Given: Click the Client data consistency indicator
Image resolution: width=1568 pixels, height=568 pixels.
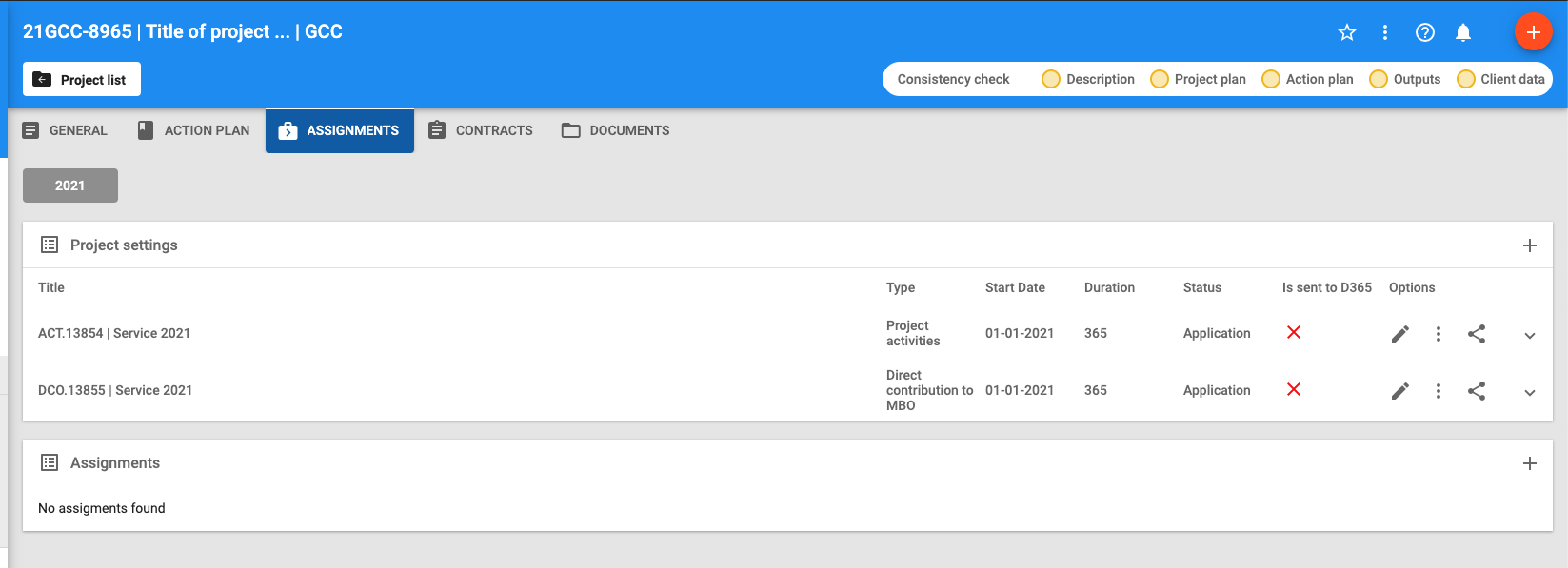Looking at the screenshot, I should coord(1465,79).
